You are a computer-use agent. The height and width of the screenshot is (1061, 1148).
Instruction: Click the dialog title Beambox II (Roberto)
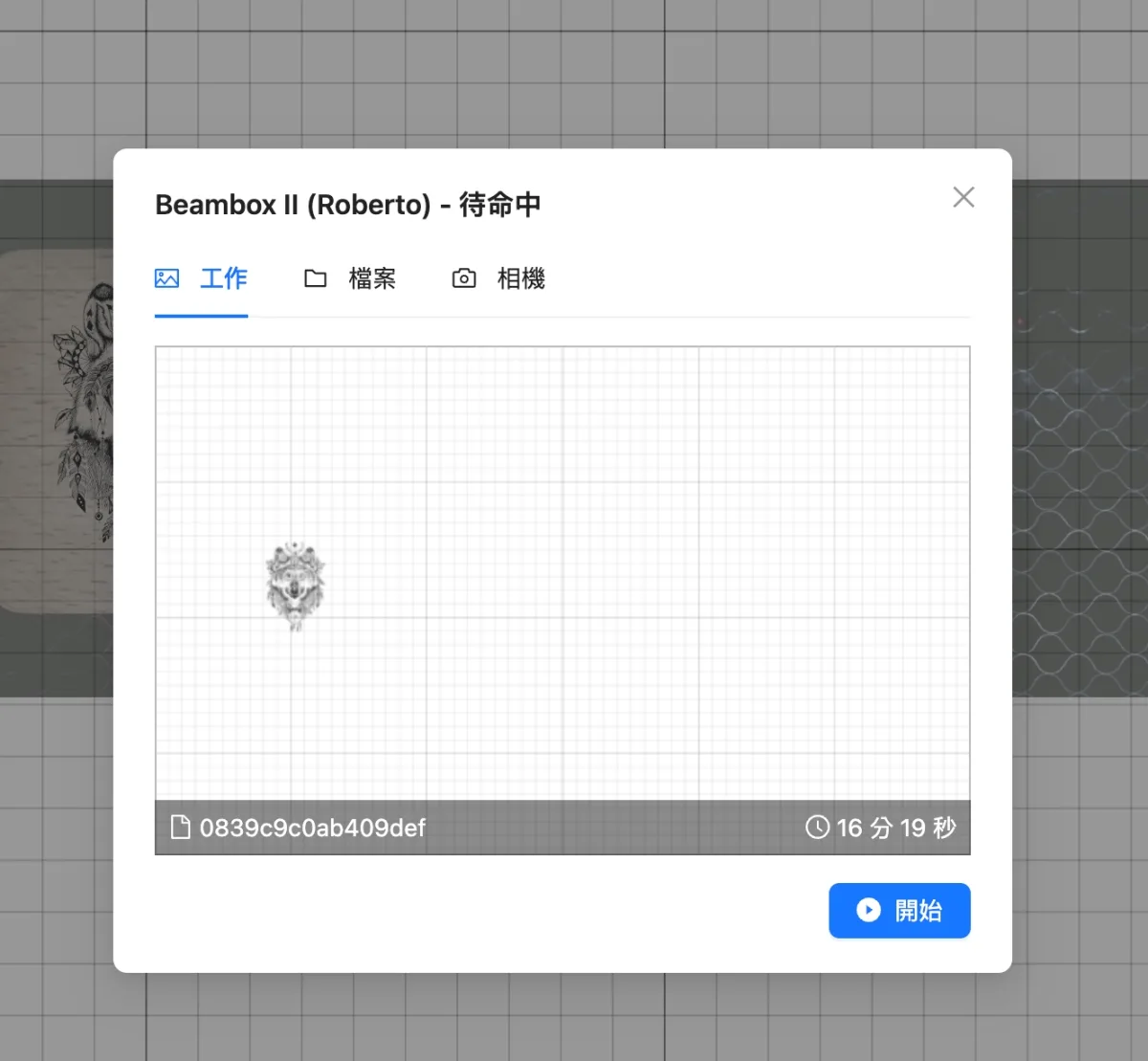(294, 205)
